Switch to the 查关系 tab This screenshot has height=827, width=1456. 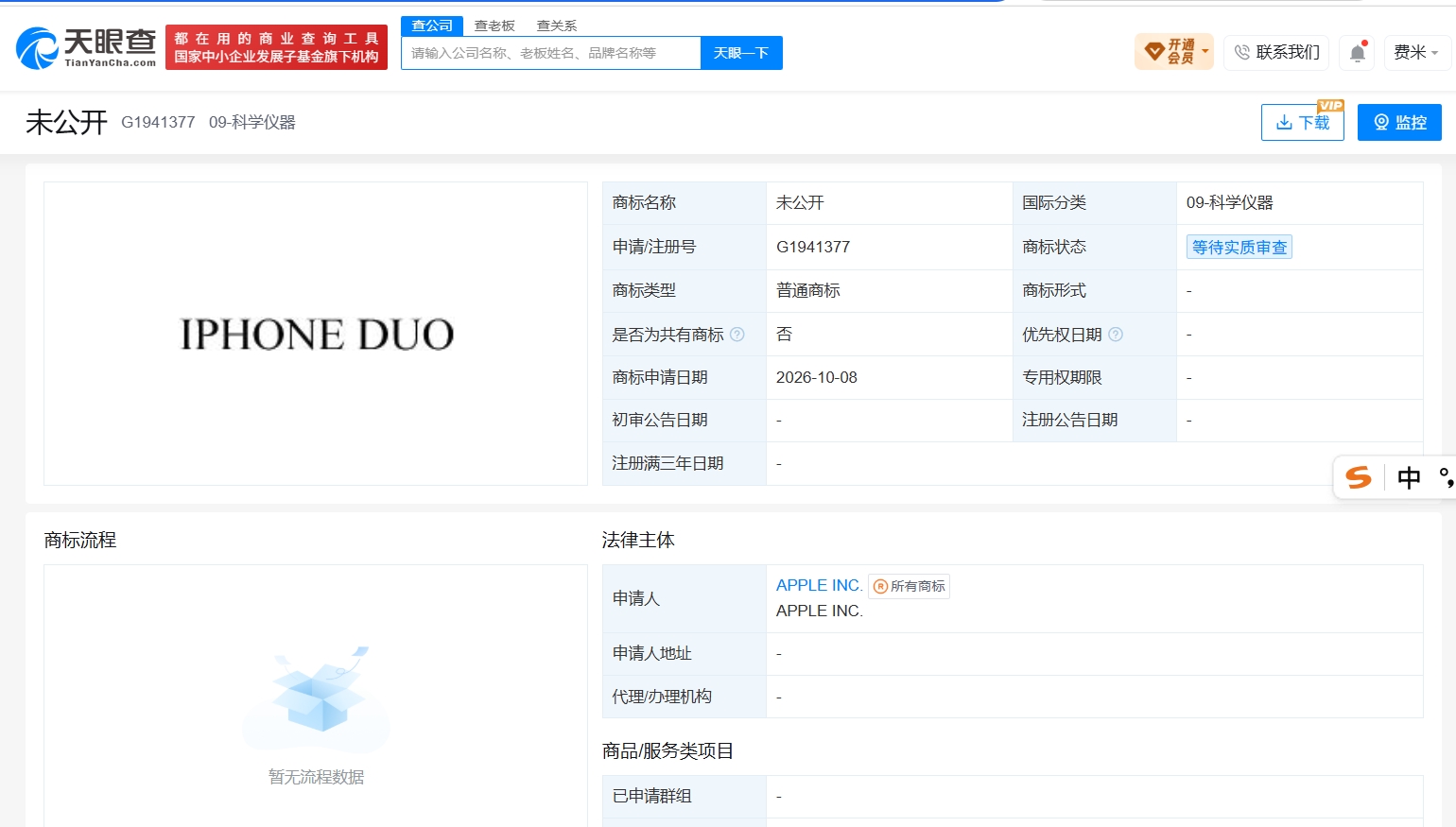[557, 26]
